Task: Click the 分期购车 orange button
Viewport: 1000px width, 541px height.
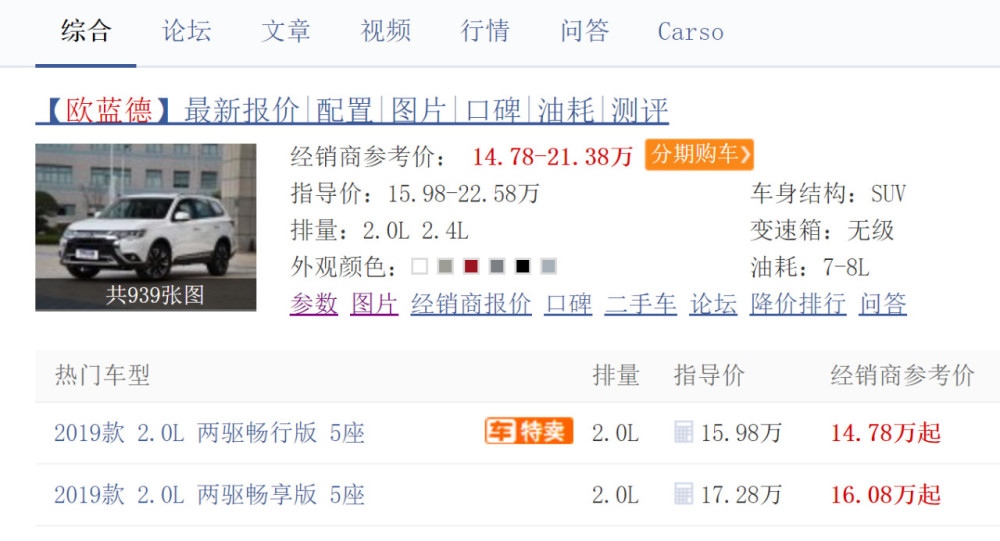Action: 699,154
